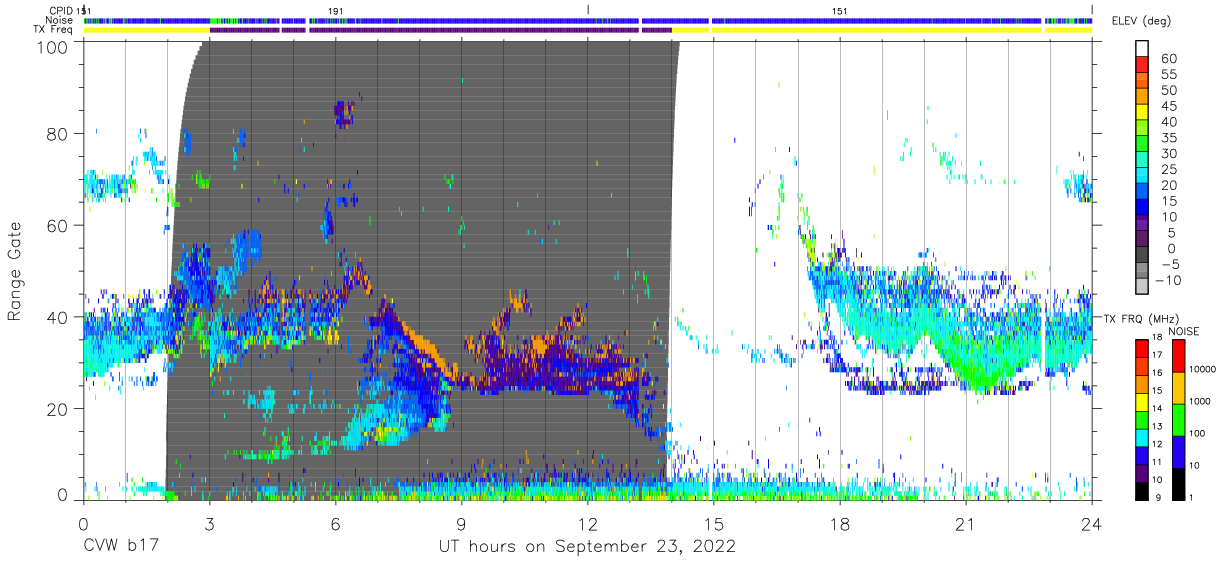The image size is (1228, 567).
Task: Click the '13' label on the TX FRQ scale
Action: click(x=1158, y=426)
